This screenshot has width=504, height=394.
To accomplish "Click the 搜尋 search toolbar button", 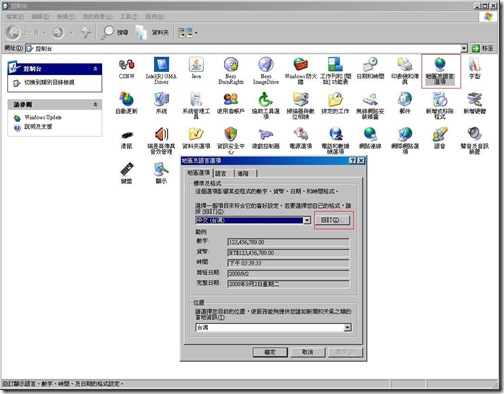I will click(115, 32).
